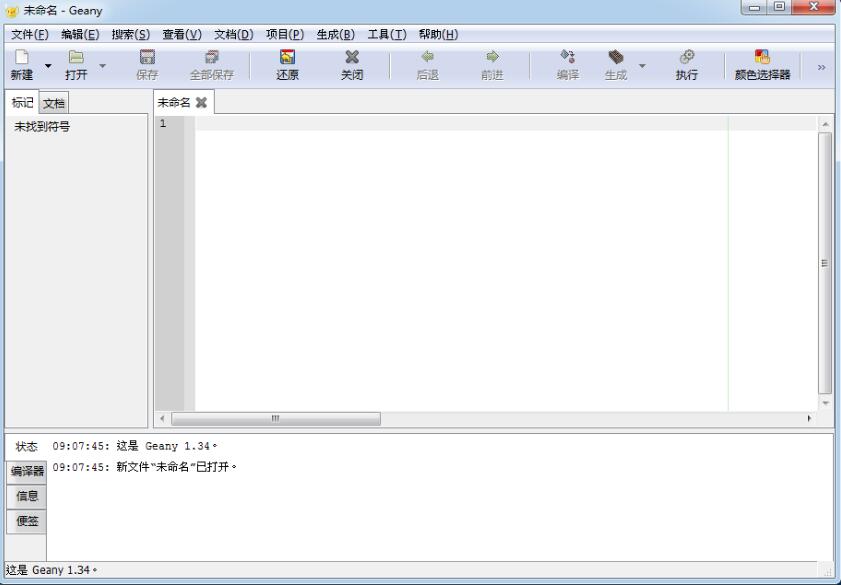Click the 未找到符号 entry in sidebar
The height and width of the screenshot is (585, 841).
pyautogui.click(x=42, y=127)
